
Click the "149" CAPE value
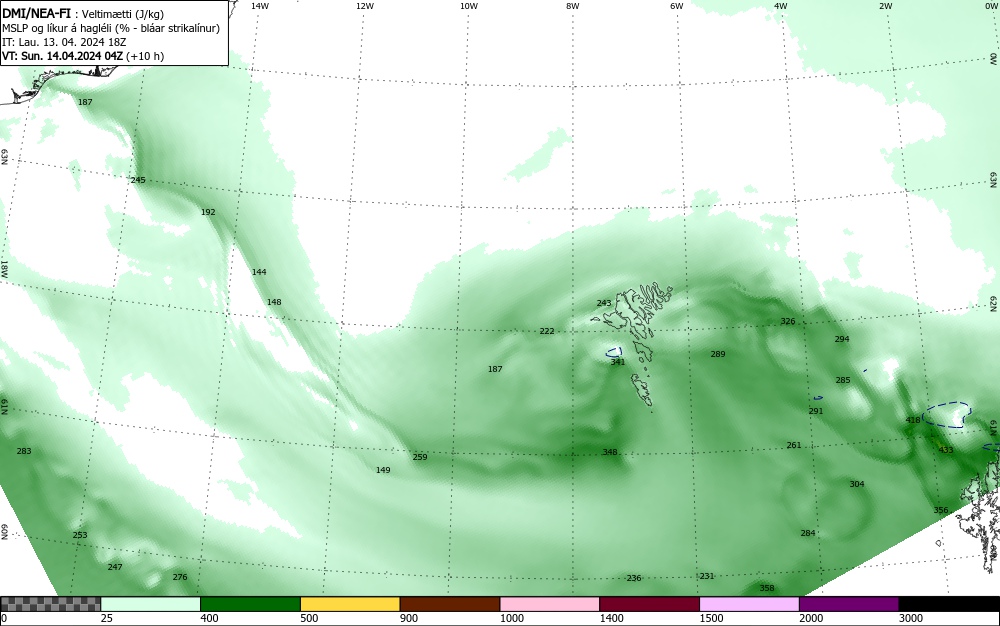383,470
